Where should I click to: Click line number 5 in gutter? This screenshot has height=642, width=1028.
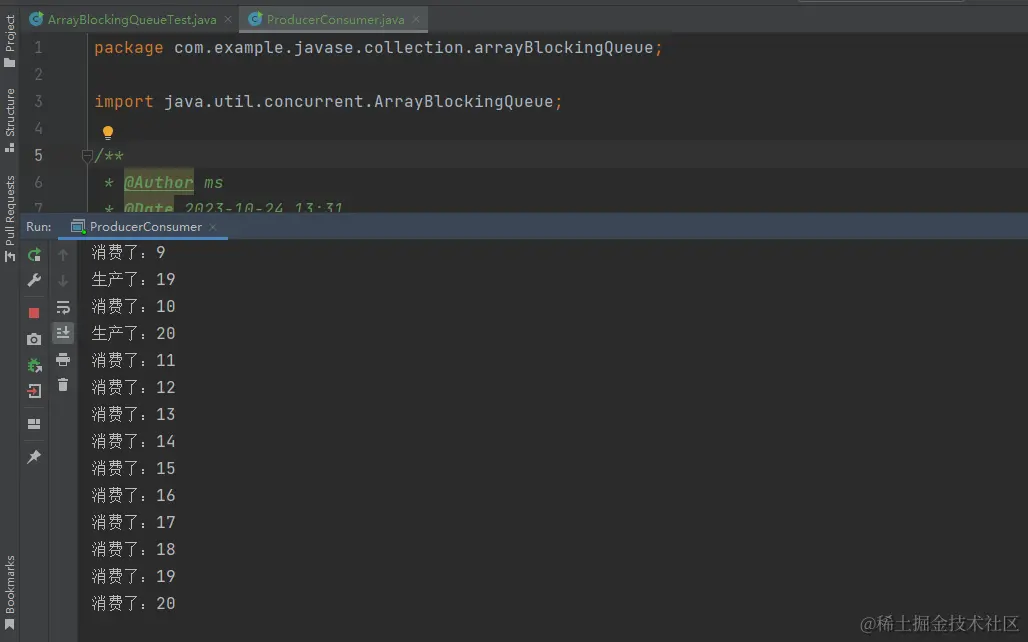38,155
